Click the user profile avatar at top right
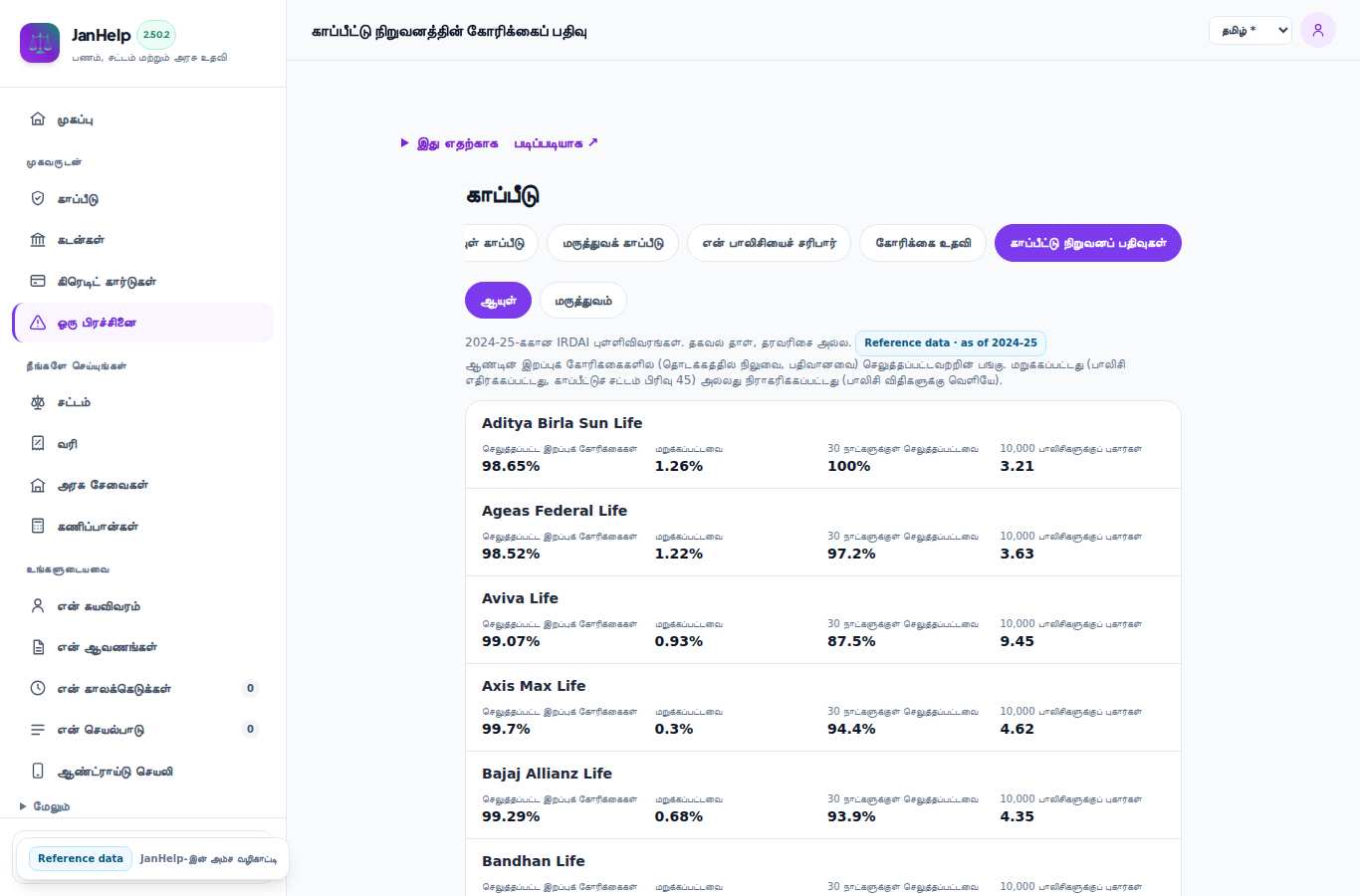 click(x=1318, y=30)
